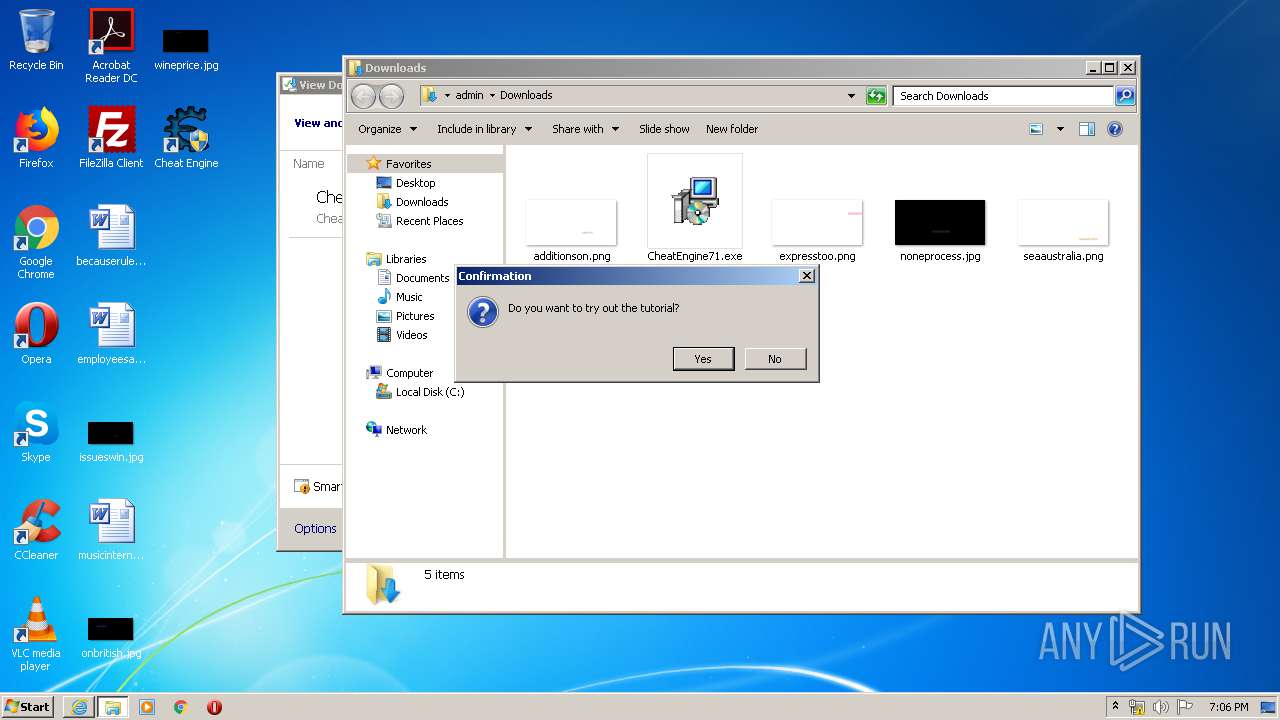Click Options link in the background window

click(x=315, y=529)
